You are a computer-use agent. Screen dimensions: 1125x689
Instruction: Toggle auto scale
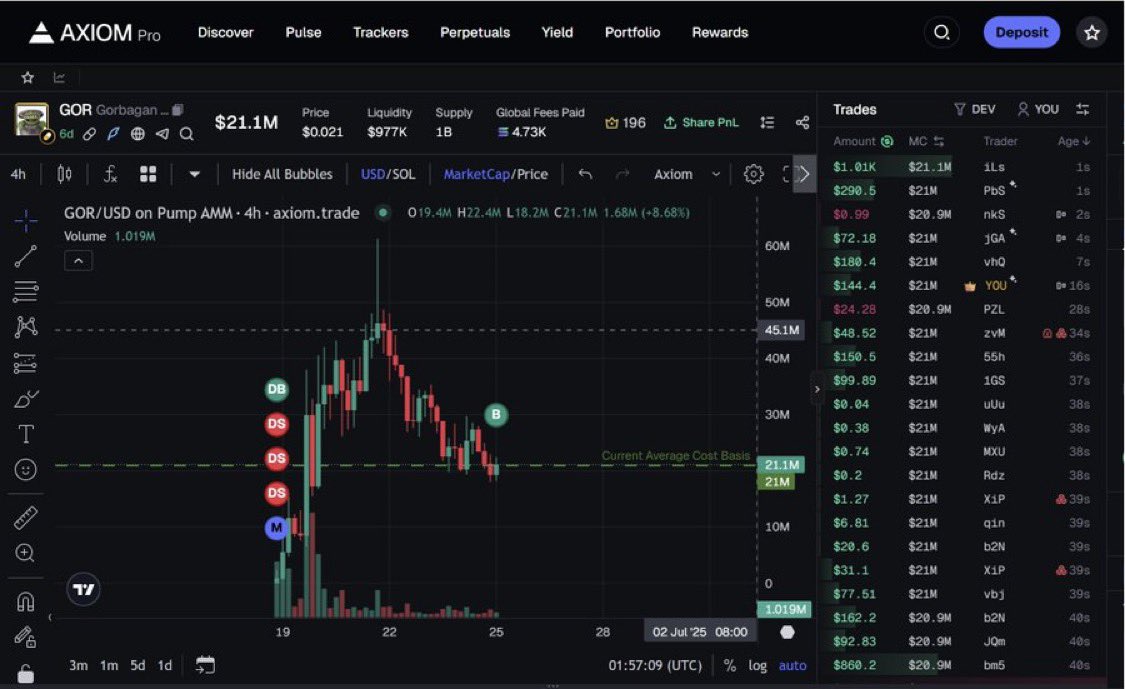[x=792, y=665]
